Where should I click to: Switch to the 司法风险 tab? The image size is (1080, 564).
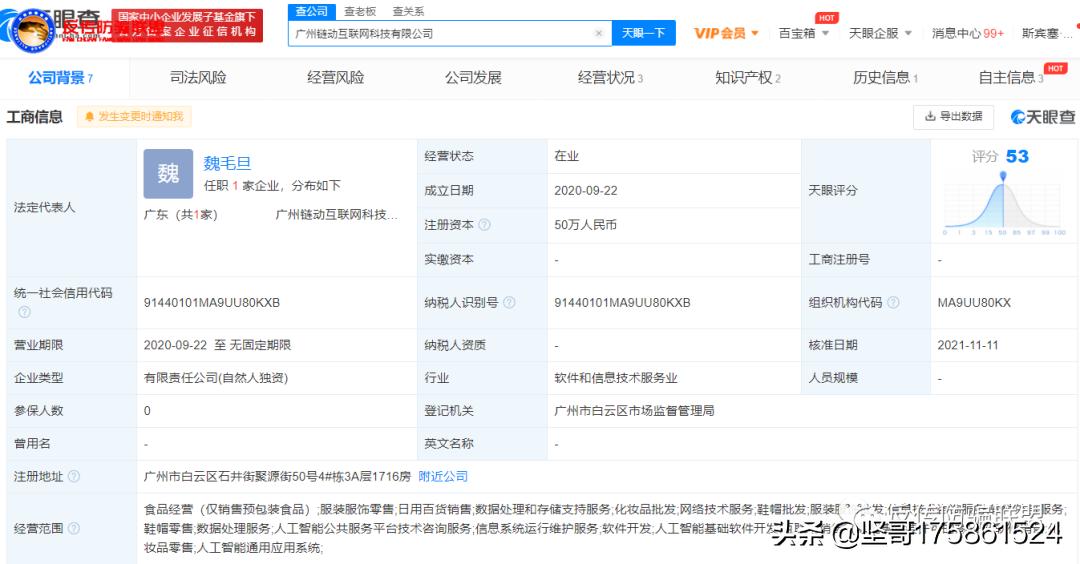[198, 78]
